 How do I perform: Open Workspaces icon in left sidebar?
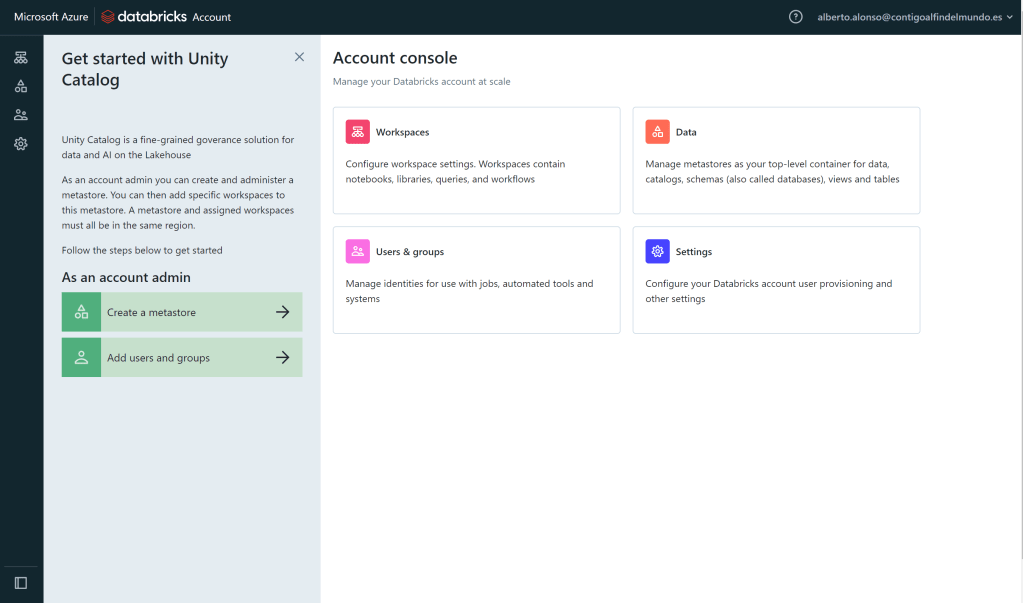(21, 57)
